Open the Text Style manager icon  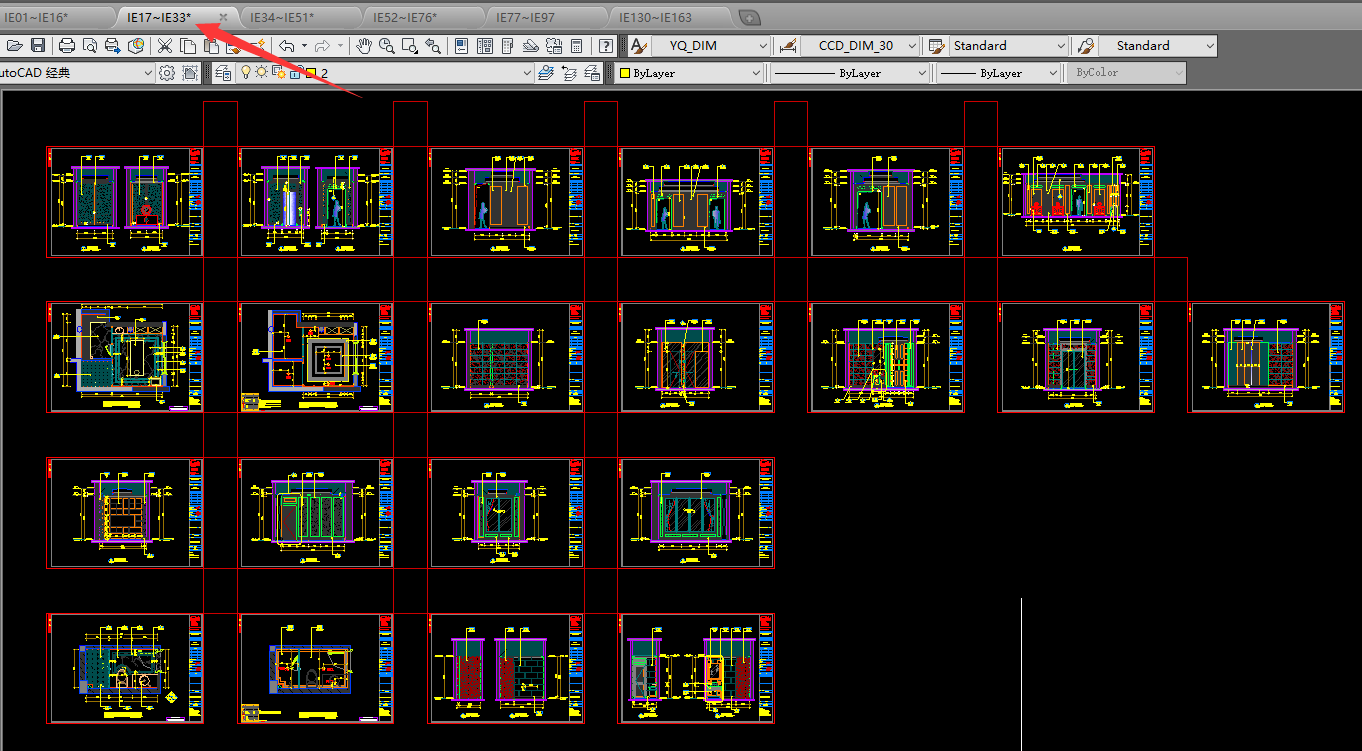tap(639, 46)
